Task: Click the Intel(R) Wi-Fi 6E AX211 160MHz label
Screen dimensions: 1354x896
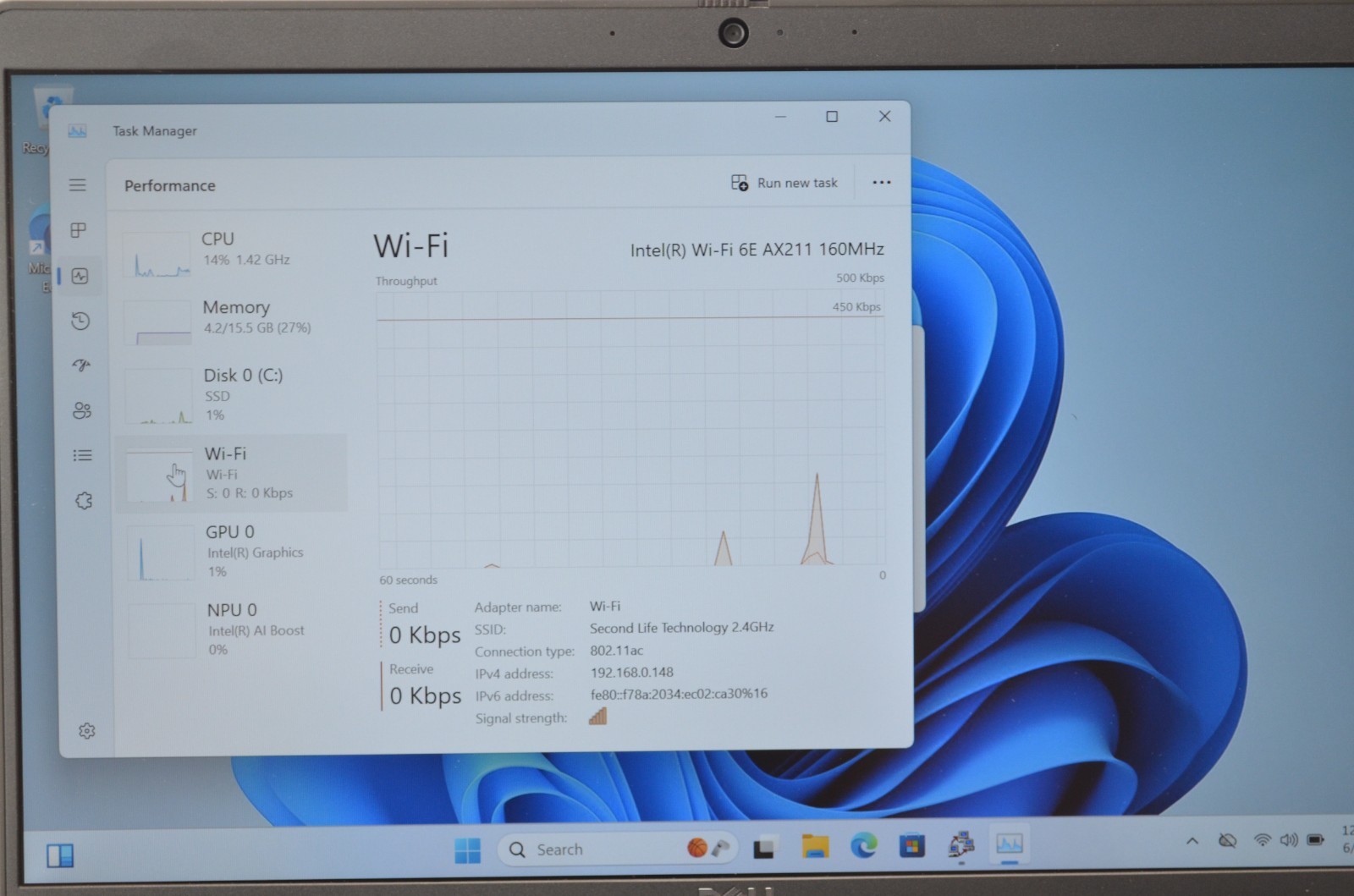Action: pos(757,250)
